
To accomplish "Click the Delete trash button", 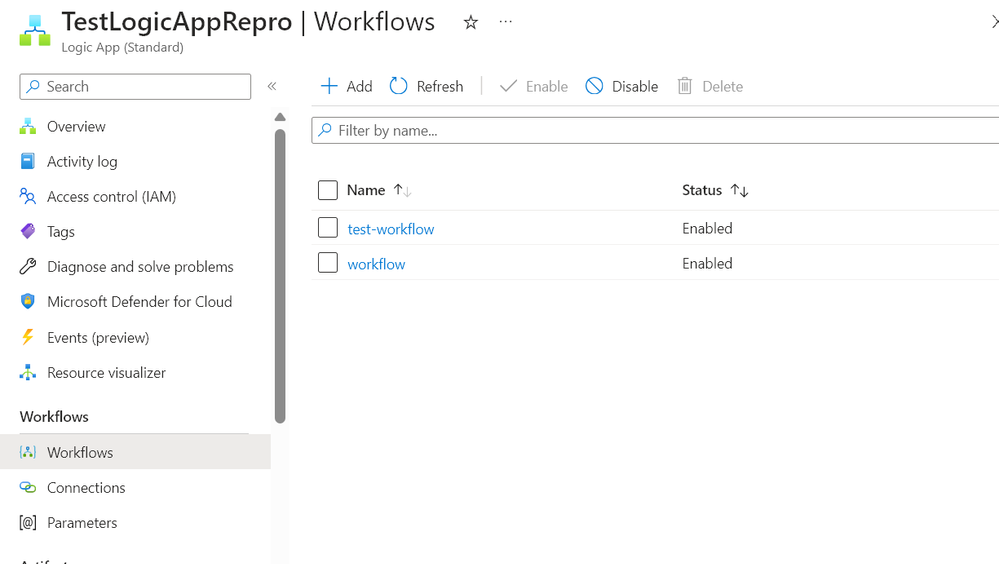I will [x=710, y=86].
